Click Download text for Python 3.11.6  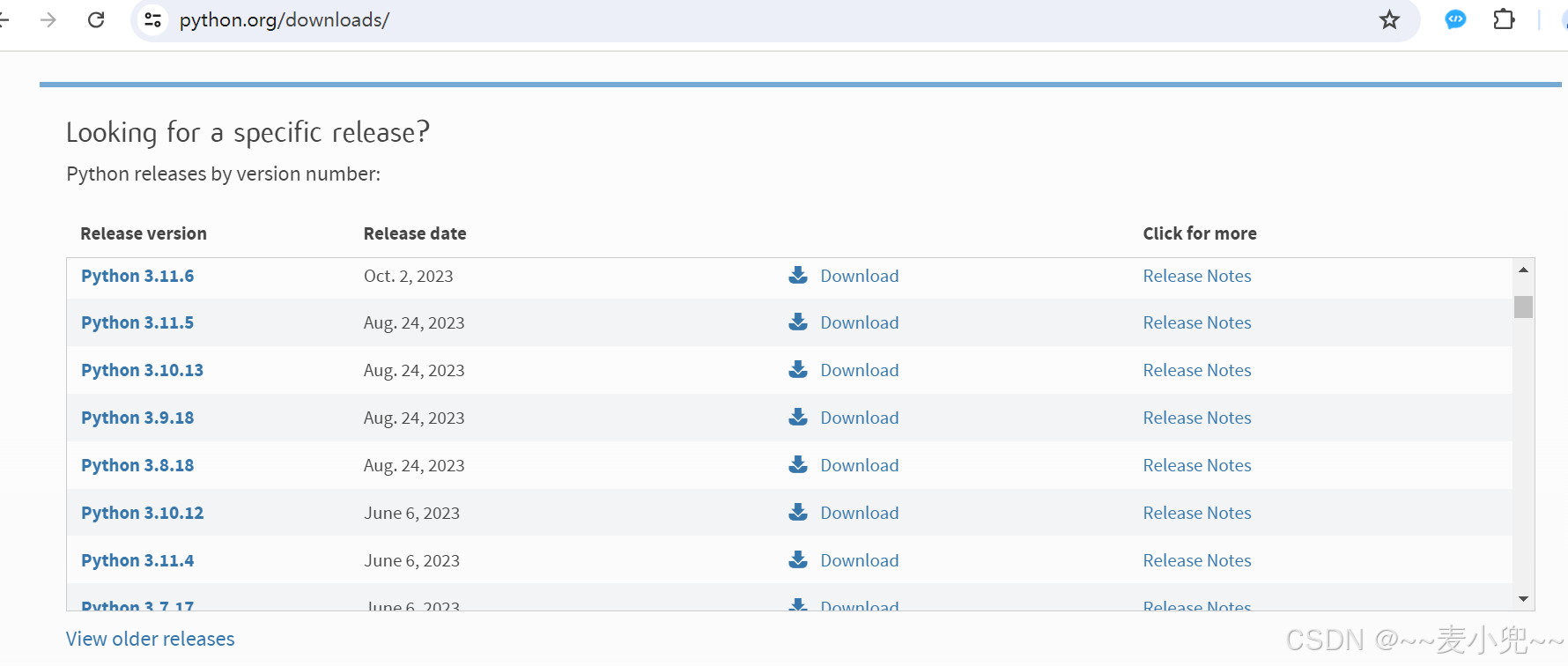pos(860,276)
